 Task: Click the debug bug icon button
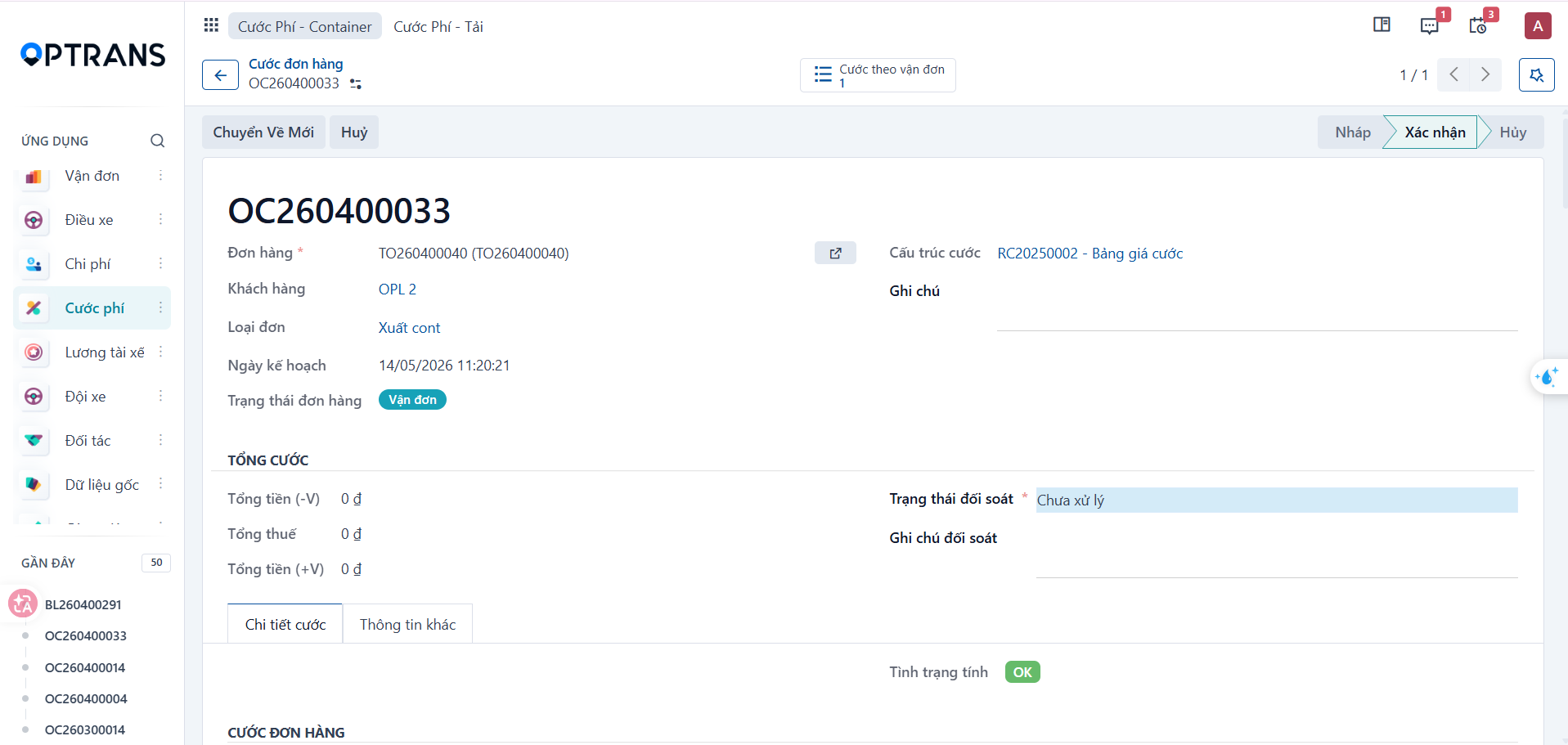[1537, 75]
